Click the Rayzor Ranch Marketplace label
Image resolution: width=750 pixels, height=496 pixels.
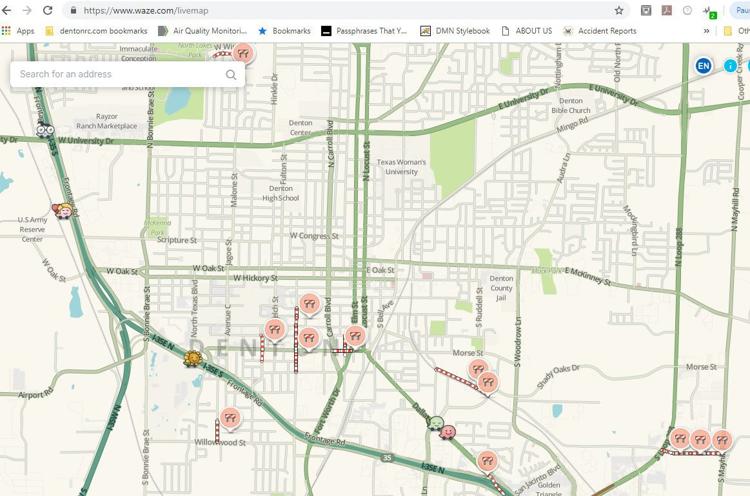point(107,121)
